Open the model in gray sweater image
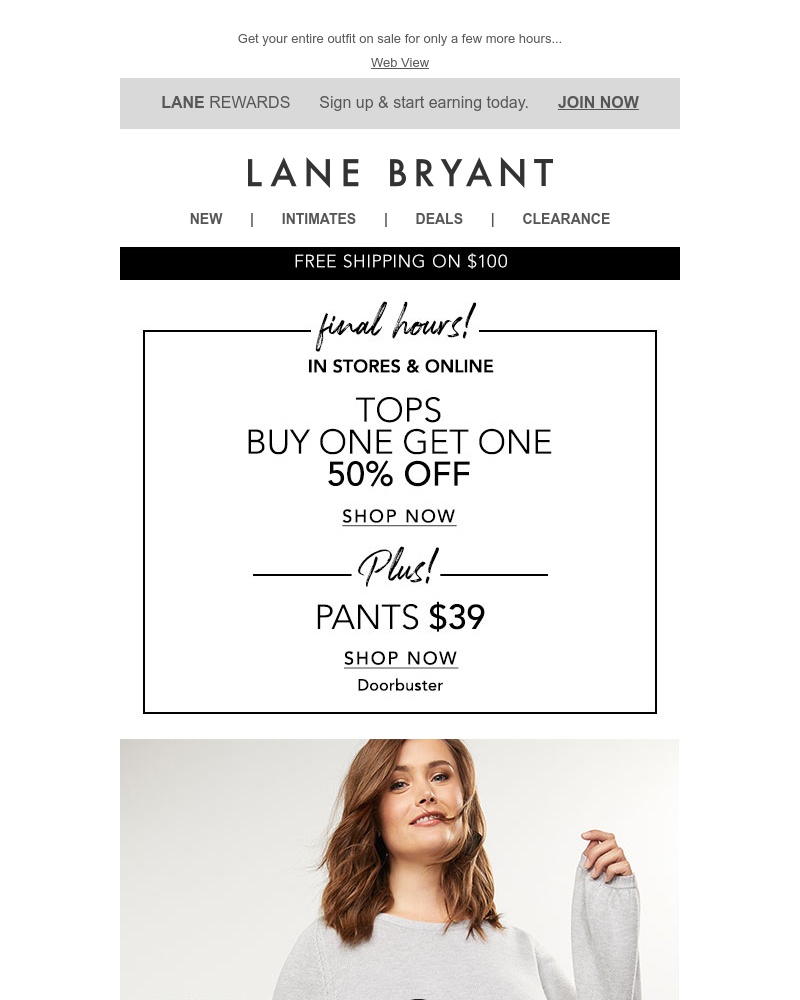 (x=399, y=869)
